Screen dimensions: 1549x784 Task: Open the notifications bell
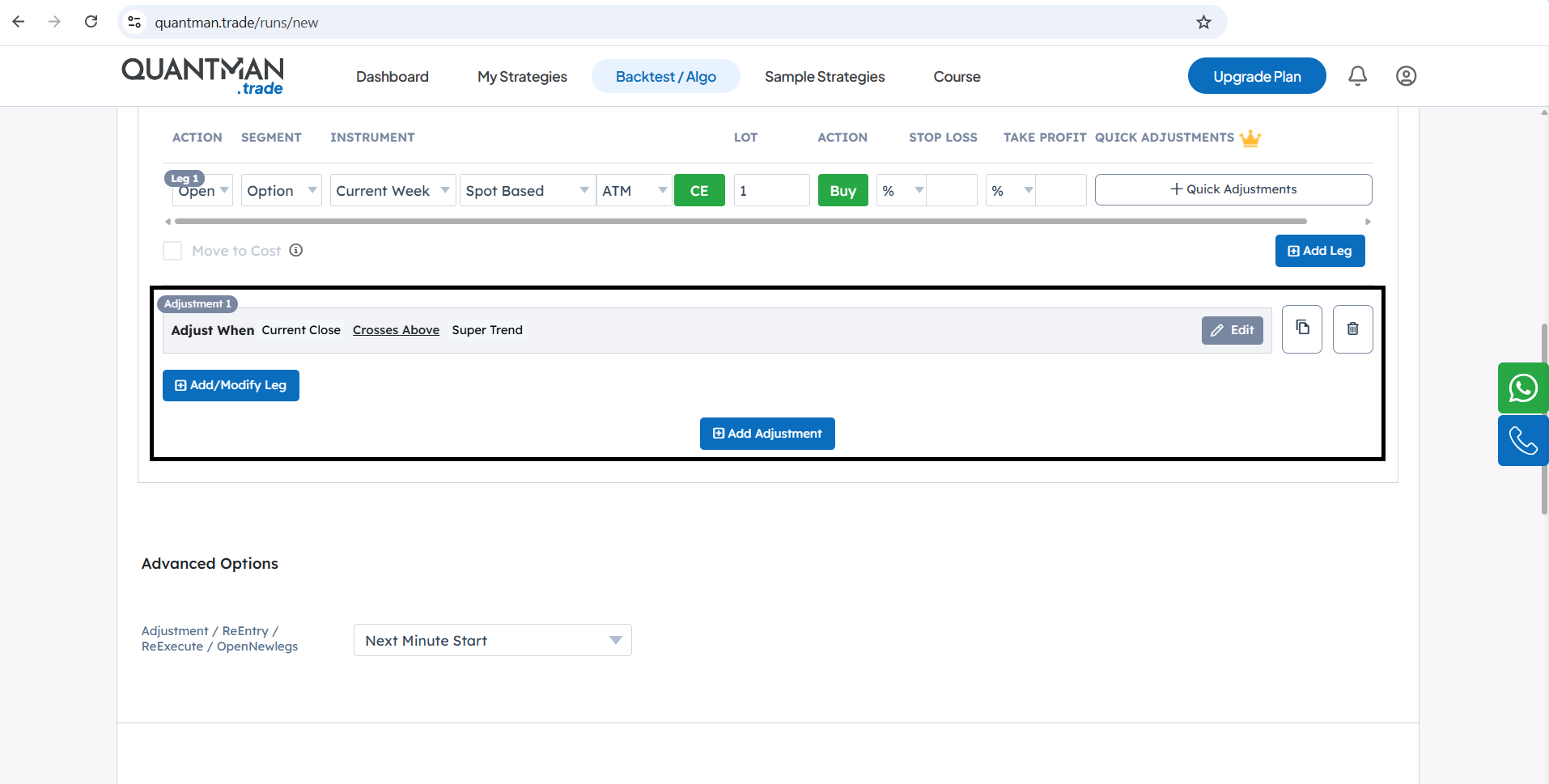pyautogui.click(x=1358, y=75)
